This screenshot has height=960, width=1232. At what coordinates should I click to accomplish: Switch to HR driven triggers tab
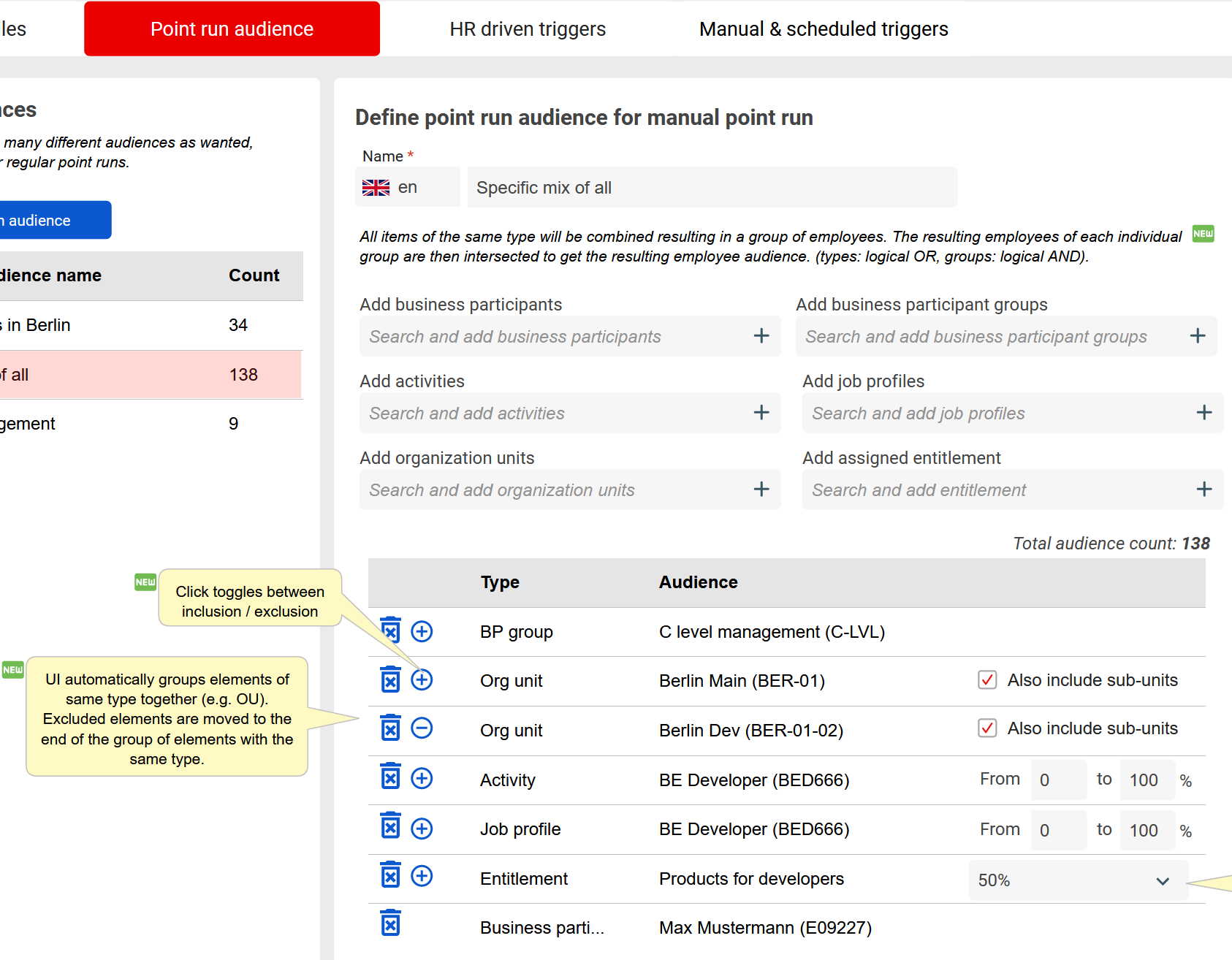tap(528, 29)
